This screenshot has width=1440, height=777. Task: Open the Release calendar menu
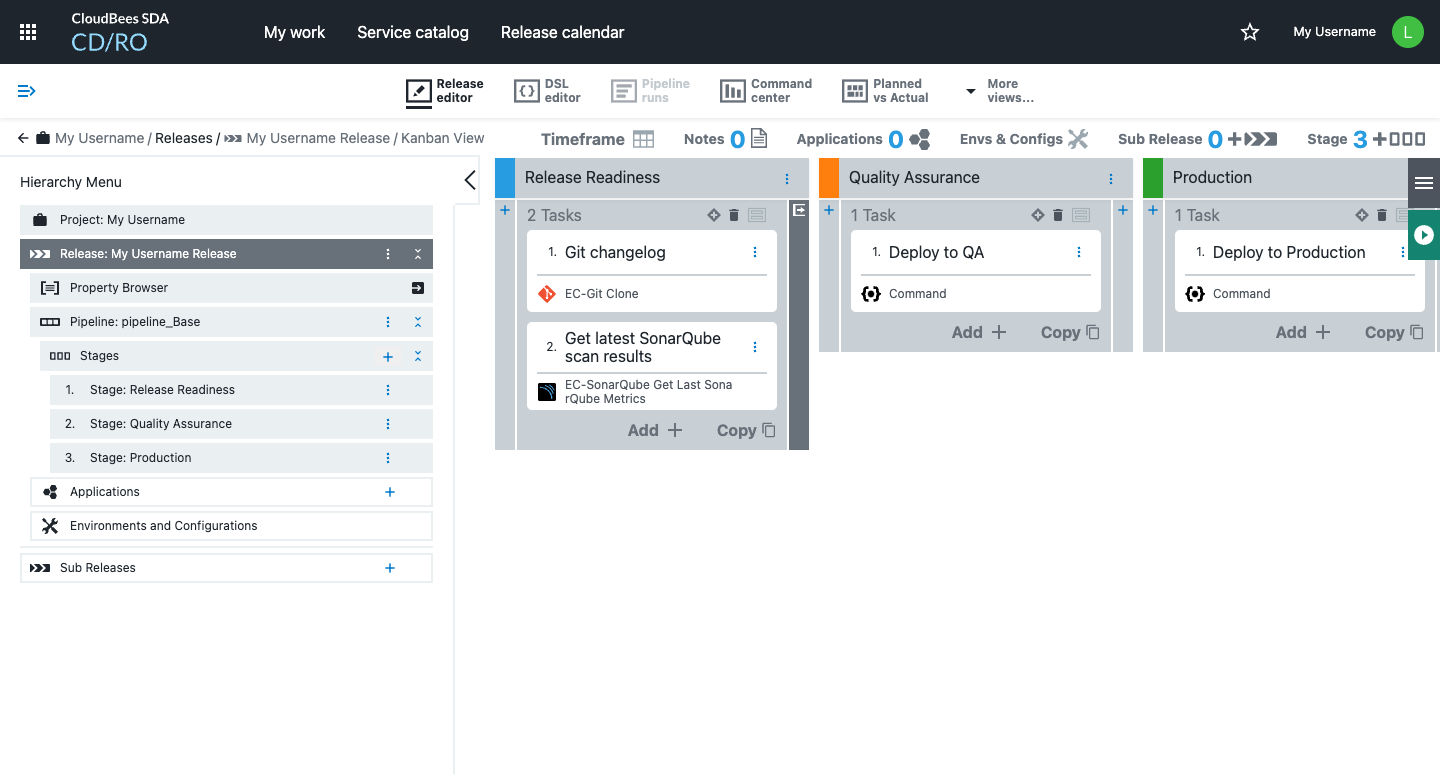pos(562,32)
